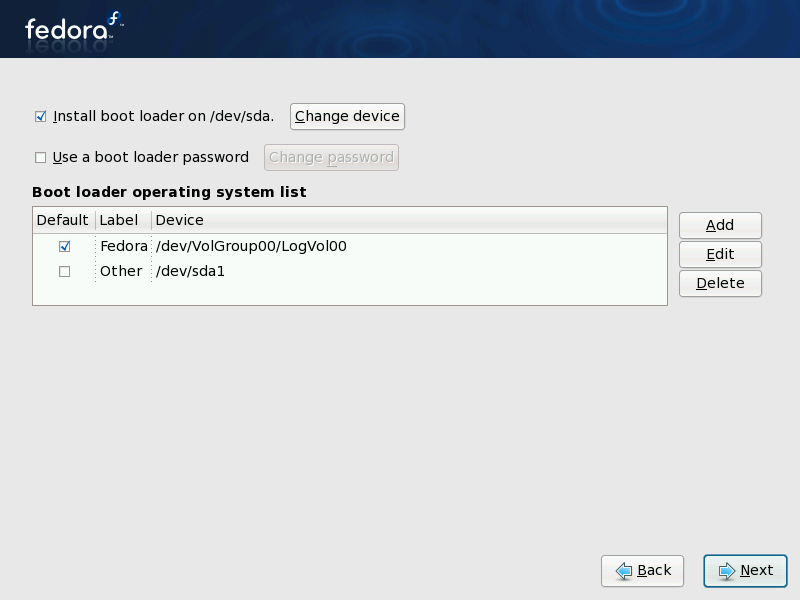This screenshot has width=800, height=600.
Task: Enable Use a boot loader password
Action: point(40,158)
